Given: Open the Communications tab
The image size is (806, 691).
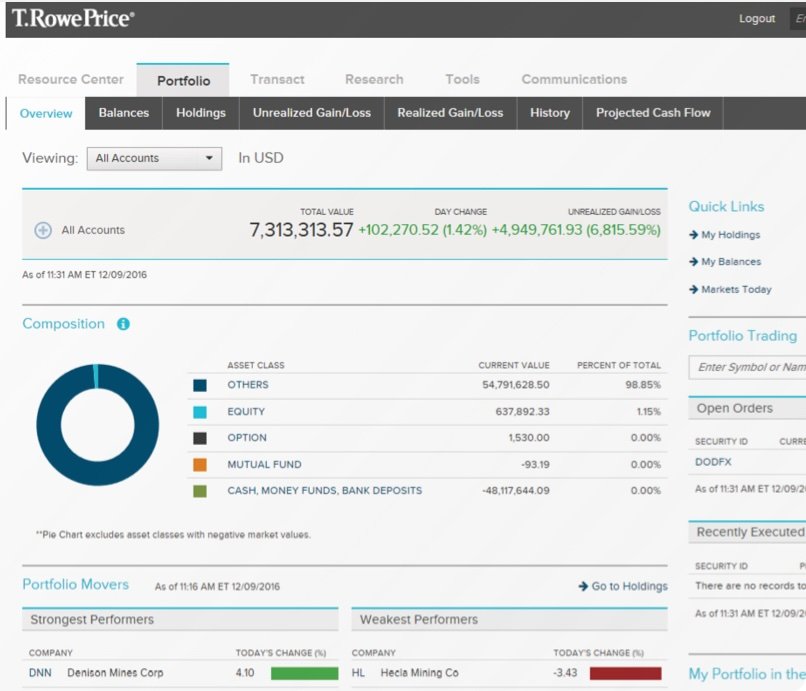Looking at the screenshot, I should coord(574,79).
